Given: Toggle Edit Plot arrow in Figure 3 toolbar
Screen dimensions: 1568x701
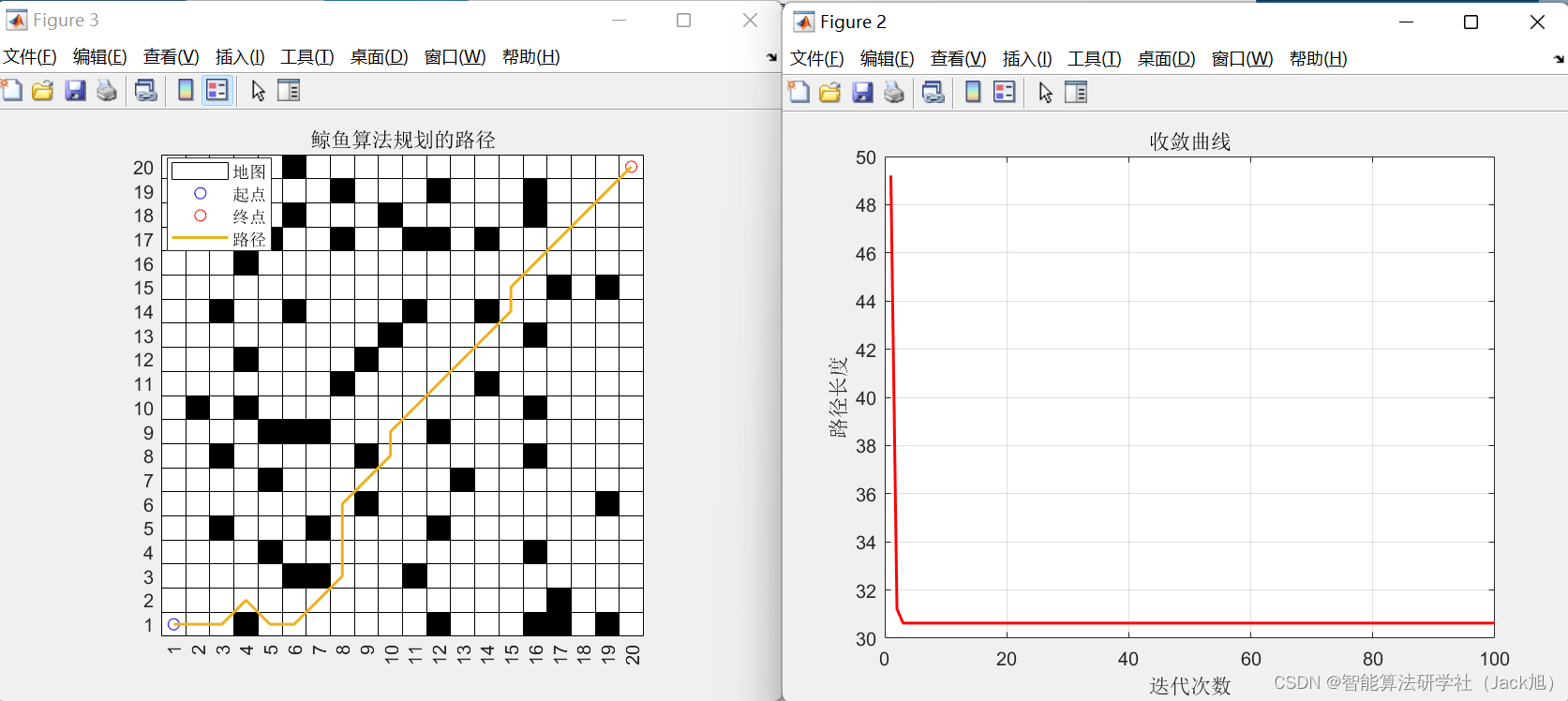Looking at the screenshot, I should click(x=259, y=91).
